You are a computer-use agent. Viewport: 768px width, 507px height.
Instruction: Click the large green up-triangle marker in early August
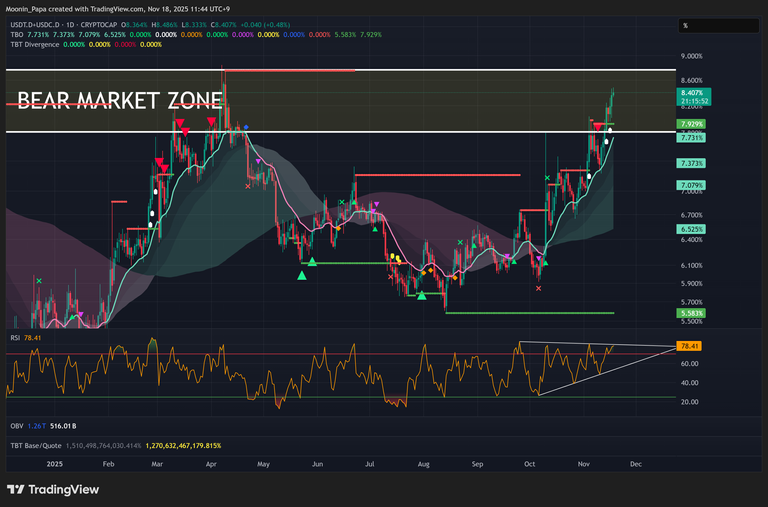click(422, 295)
